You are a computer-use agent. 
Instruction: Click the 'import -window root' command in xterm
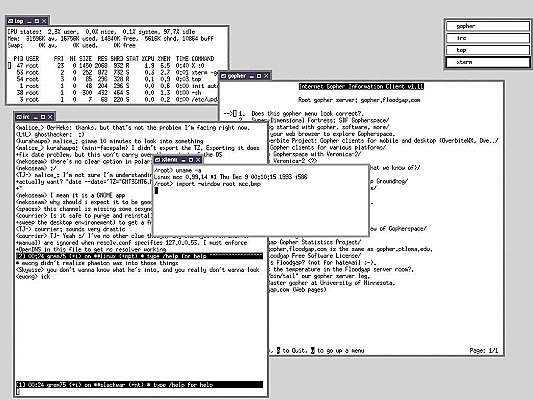pos(207,184)
